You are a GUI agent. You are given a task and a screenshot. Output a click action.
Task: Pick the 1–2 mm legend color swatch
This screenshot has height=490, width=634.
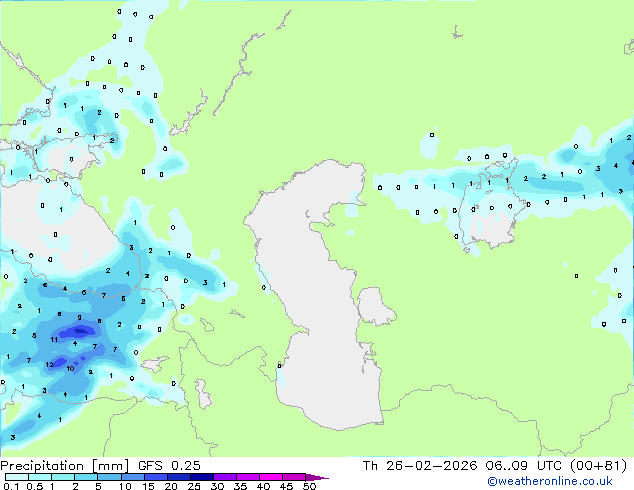tap(63, 477)
